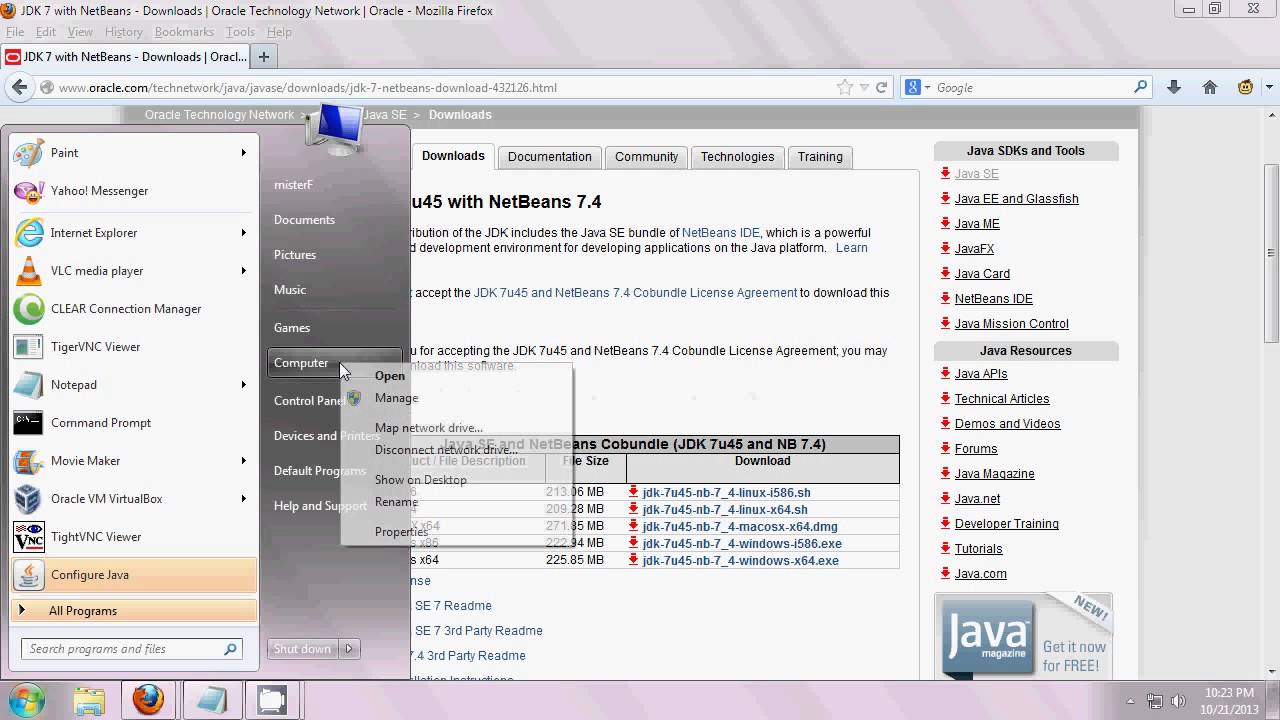Expand Movie Maker submenu arrow
Image resolution: width=1280 pixels, height=720 pixels.
[x=243, y=461]
